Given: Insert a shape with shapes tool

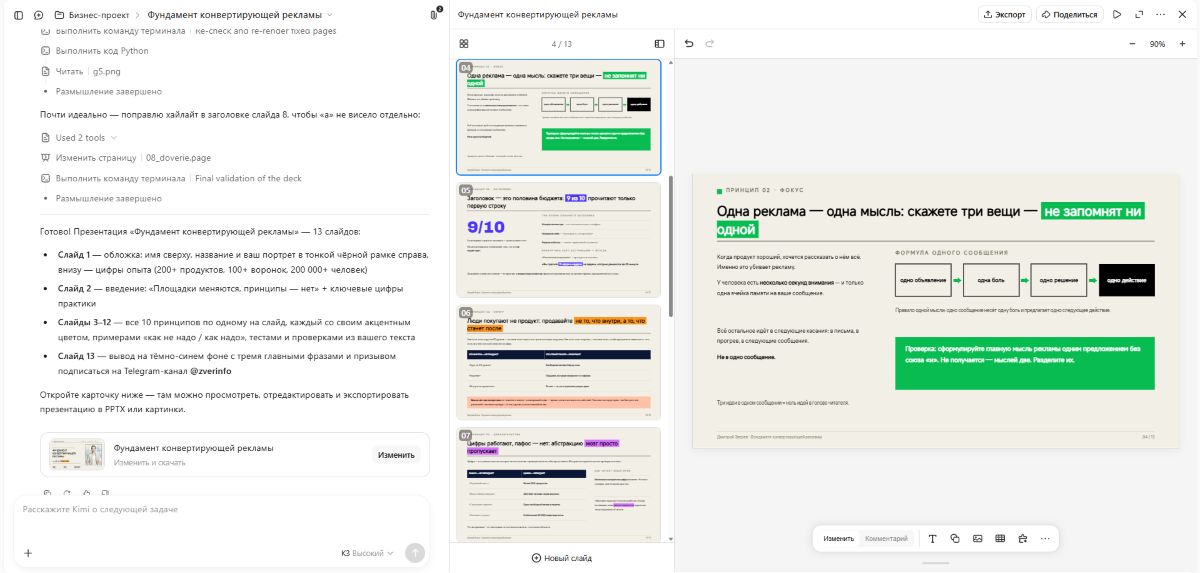Looking at the screenshot, I should coord(955,539).
